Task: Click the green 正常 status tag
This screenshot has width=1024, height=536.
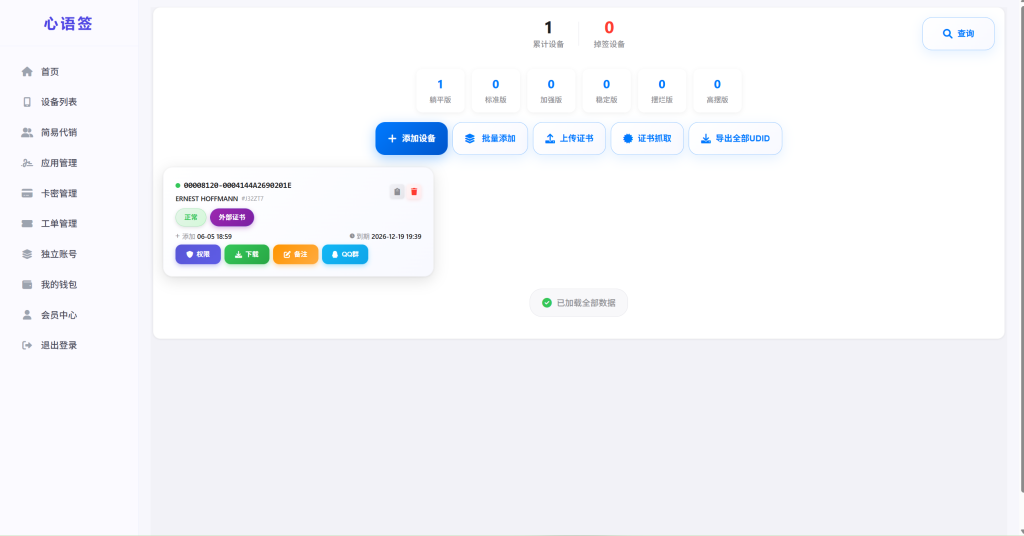Action: [191, 217]
